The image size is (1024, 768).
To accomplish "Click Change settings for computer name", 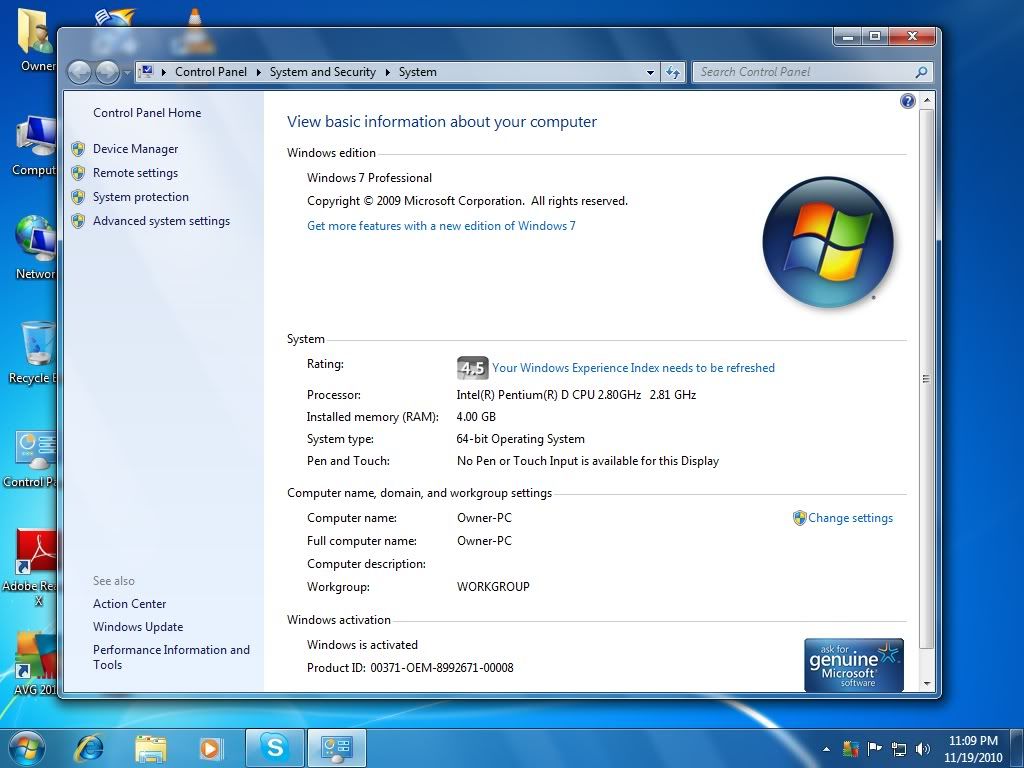I will 850,518.
